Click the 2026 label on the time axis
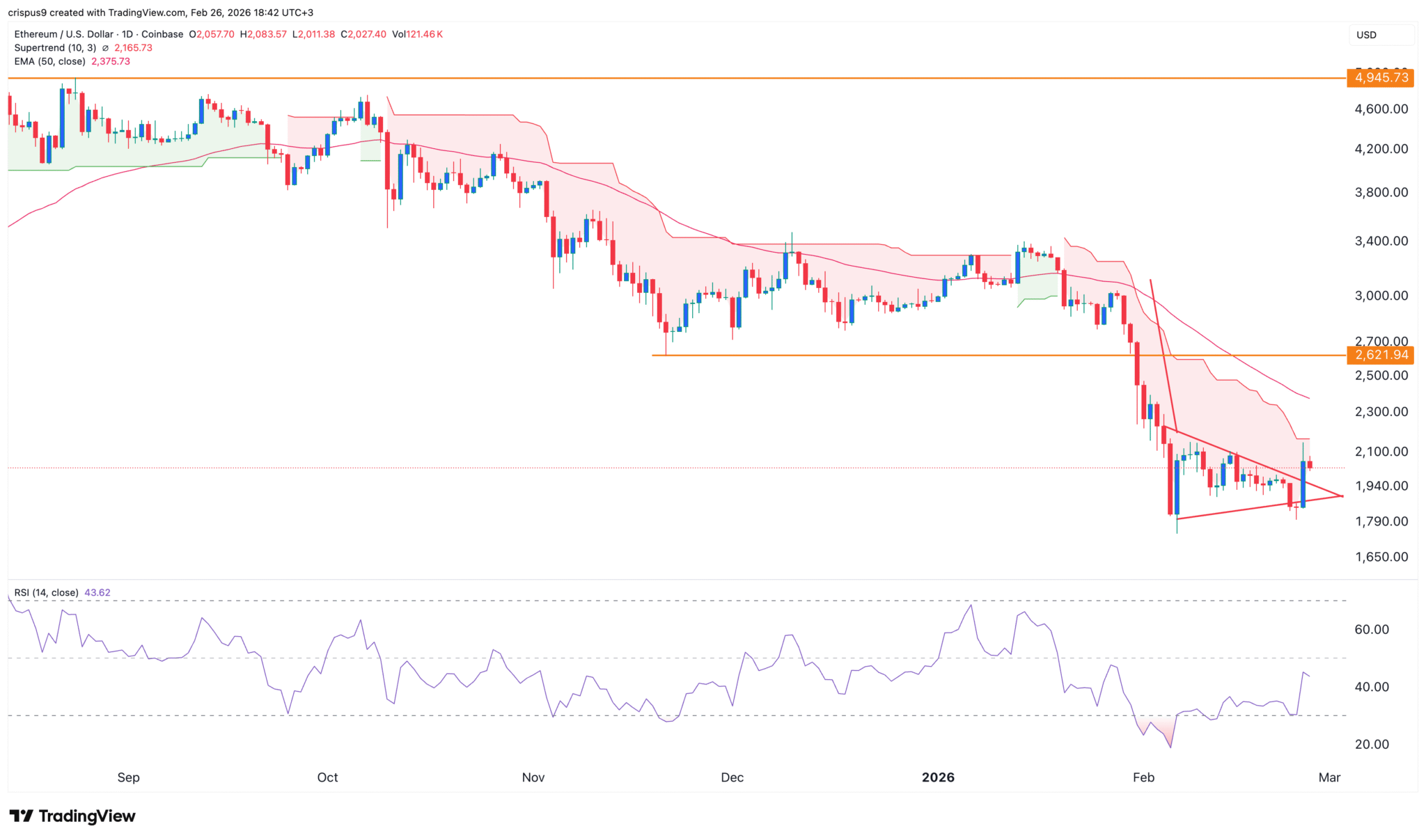 (939, 777)
